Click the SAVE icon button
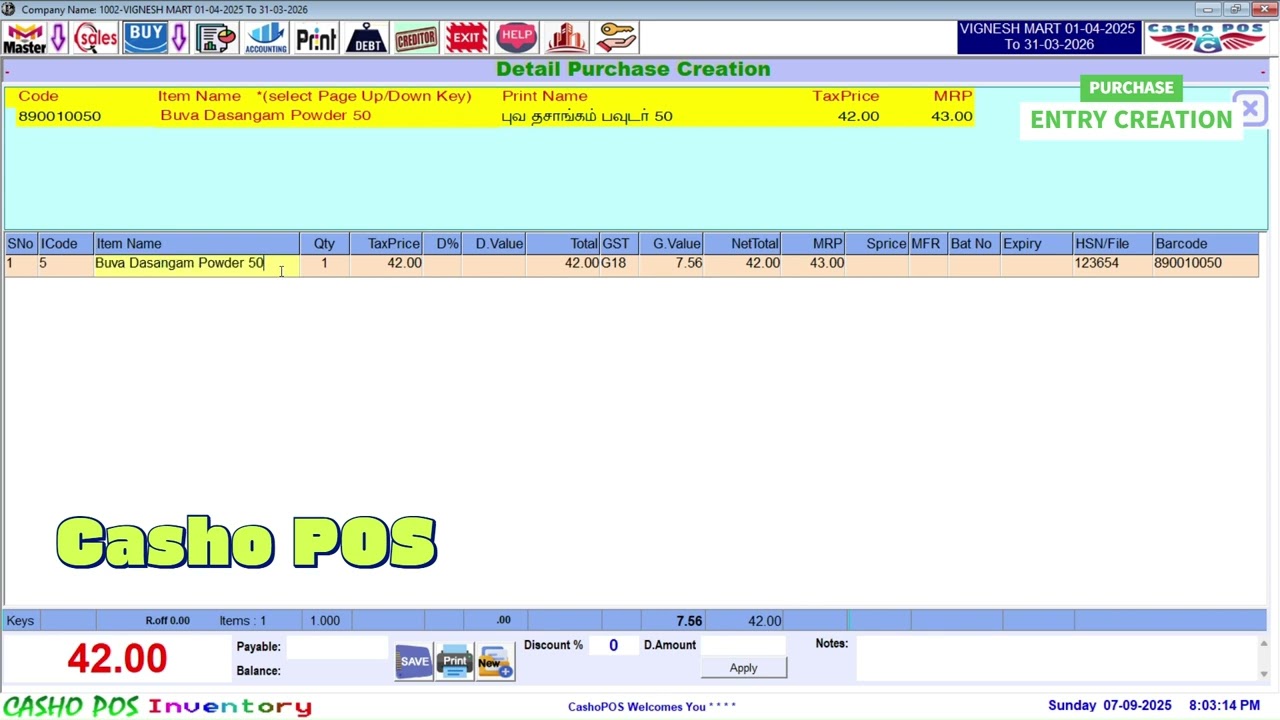This screenshot has width=1280, height=720. tap(414, 662)
